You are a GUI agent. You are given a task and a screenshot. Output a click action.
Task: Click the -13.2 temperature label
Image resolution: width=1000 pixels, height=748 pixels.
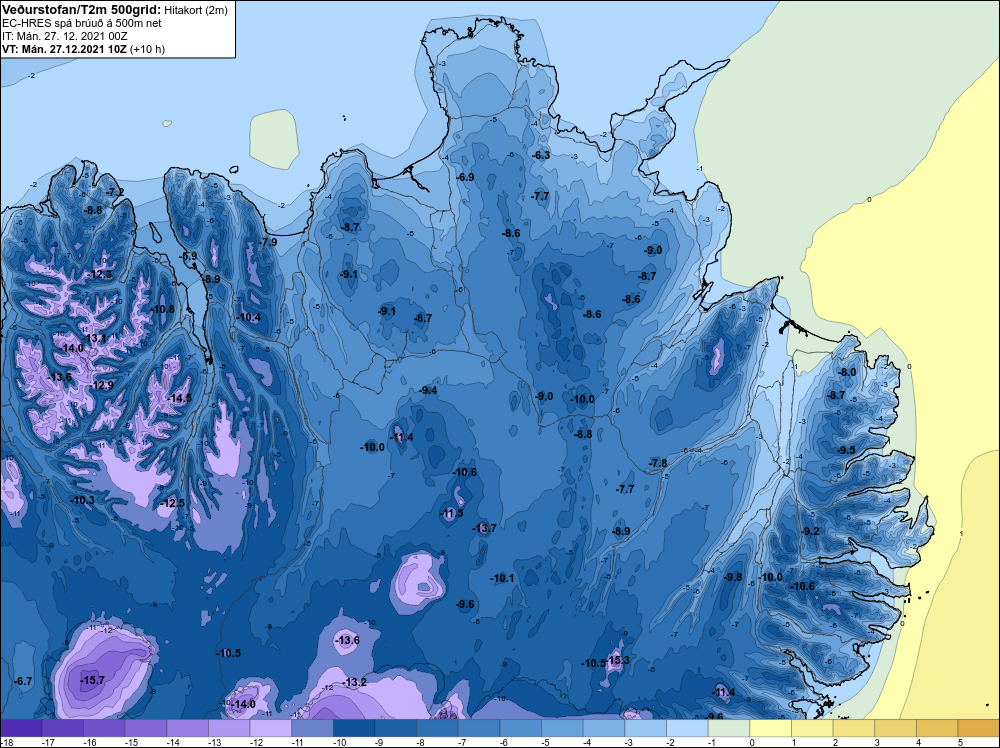pyautogui.click(x=355, y=682)
